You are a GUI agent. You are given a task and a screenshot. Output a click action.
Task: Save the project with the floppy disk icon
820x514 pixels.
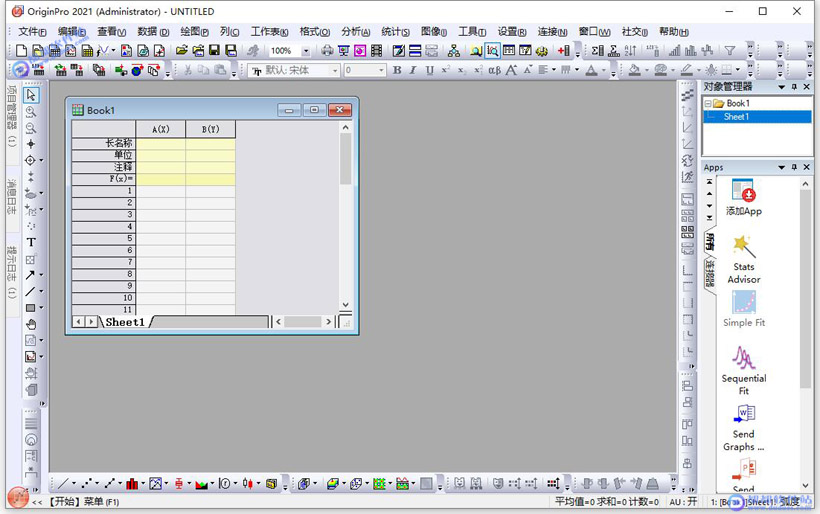point(214,51)
